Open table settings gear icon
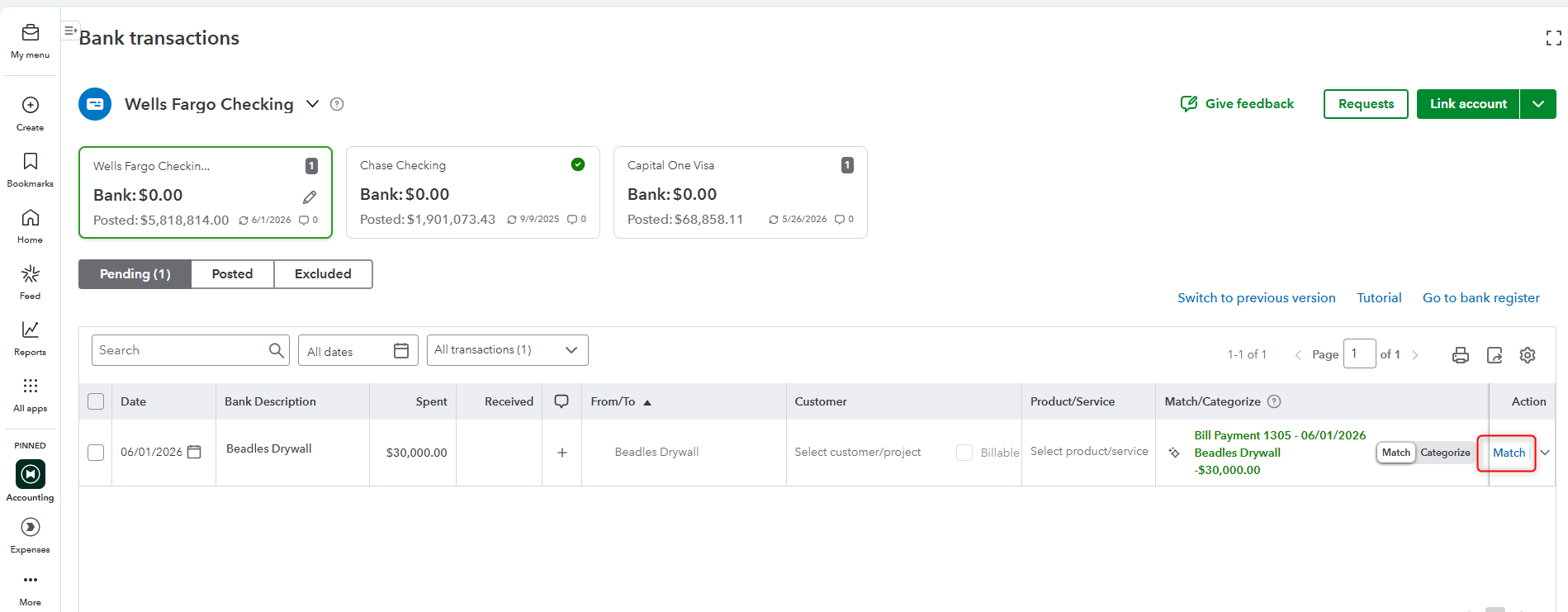Image resolution: width=1568 pixels, height=612 pixels. click(1528, 355)
